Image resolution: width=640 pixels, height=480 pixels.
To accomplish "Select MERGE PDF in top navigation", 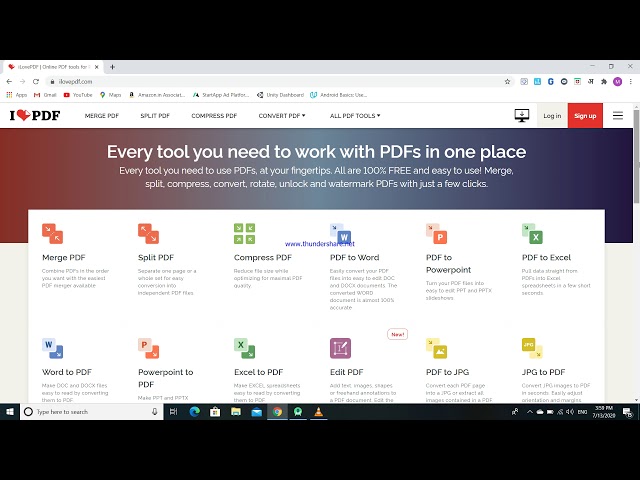I will 102,116.
